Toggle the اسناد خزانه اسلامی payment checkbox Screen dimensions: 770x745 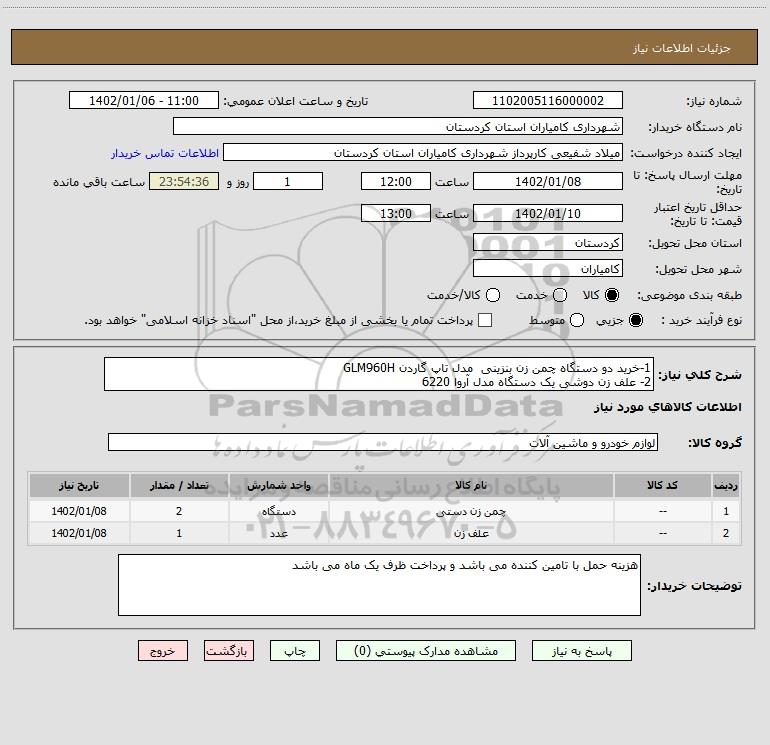485,320
